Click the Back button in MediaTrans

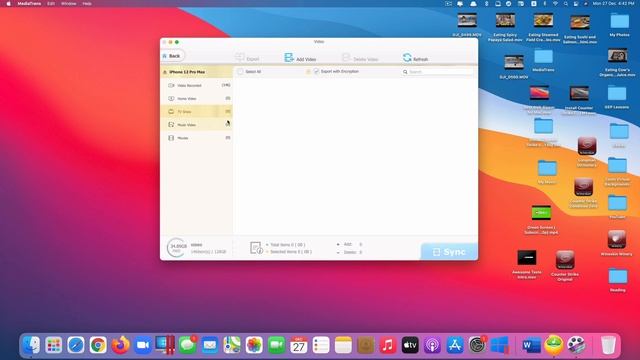(x=172, y=56)
